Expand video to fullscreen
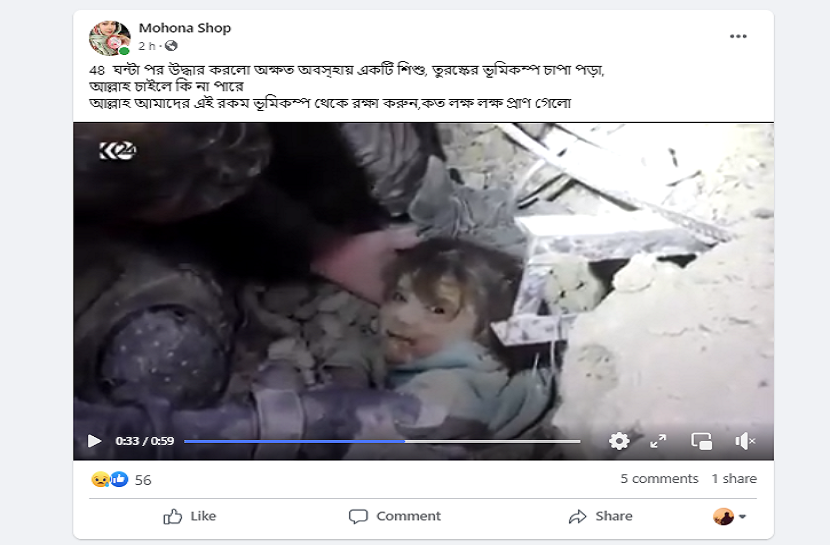The height and width of the screenshot is (545, 830). [x=658, y=441]
